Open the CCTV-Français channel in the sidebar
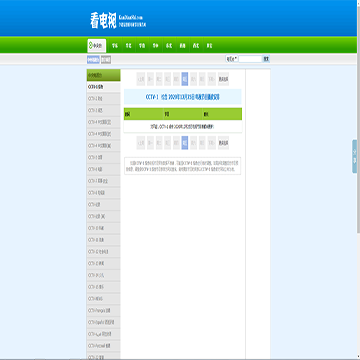The height and width of the screenshot is (360, 360). [103, 311]
